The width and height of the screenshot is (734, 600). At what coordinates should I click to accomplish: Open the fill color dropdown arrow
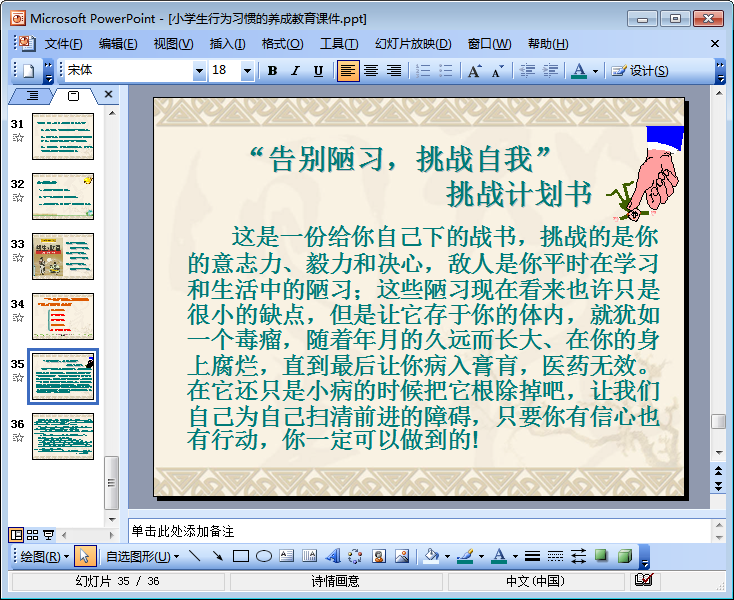pyautogui.click(x=448, y=556)
